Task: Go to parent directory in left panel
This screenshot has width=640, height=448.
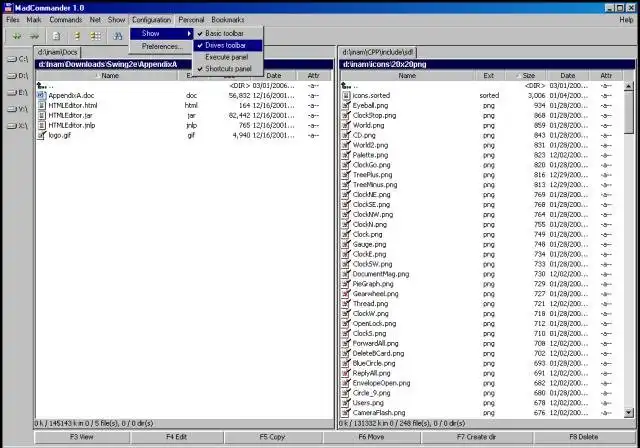Action: [x=45, y=86]
